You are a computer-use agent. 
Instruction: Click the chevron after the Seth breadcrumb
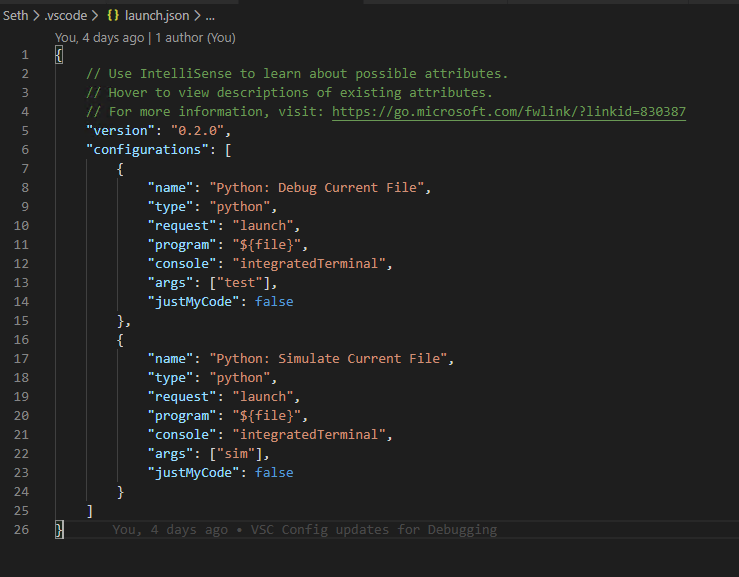pos(36,16)
